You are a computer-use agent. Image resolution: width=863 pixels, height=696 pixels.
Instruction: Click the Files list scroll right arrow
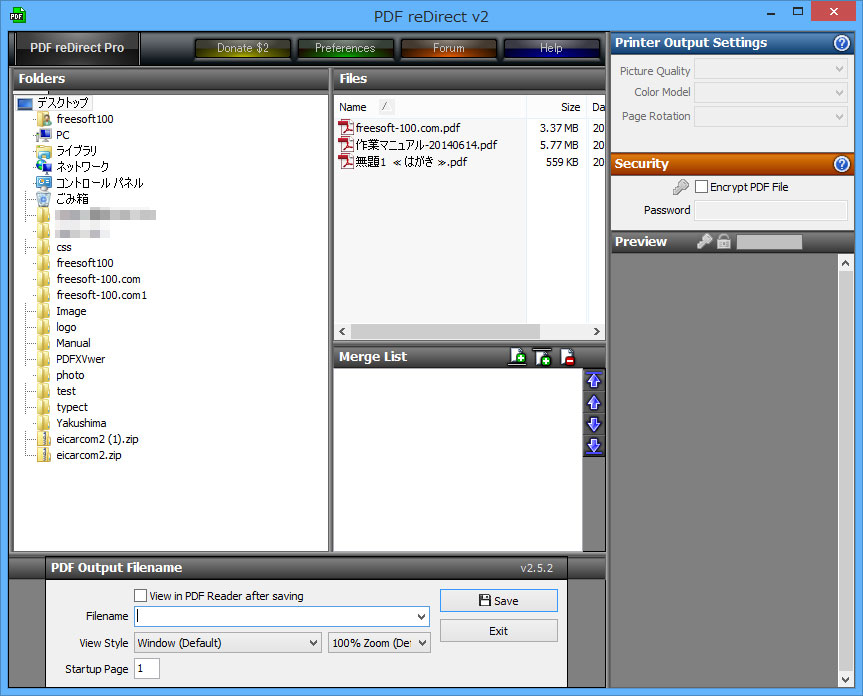tap(597, 332)
